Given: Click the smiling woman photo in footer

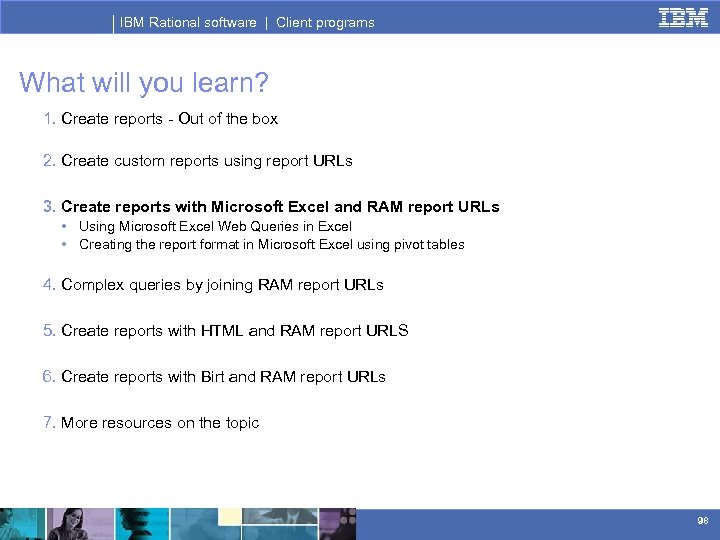Looking at the screenshot, I should tap(80, 524).
